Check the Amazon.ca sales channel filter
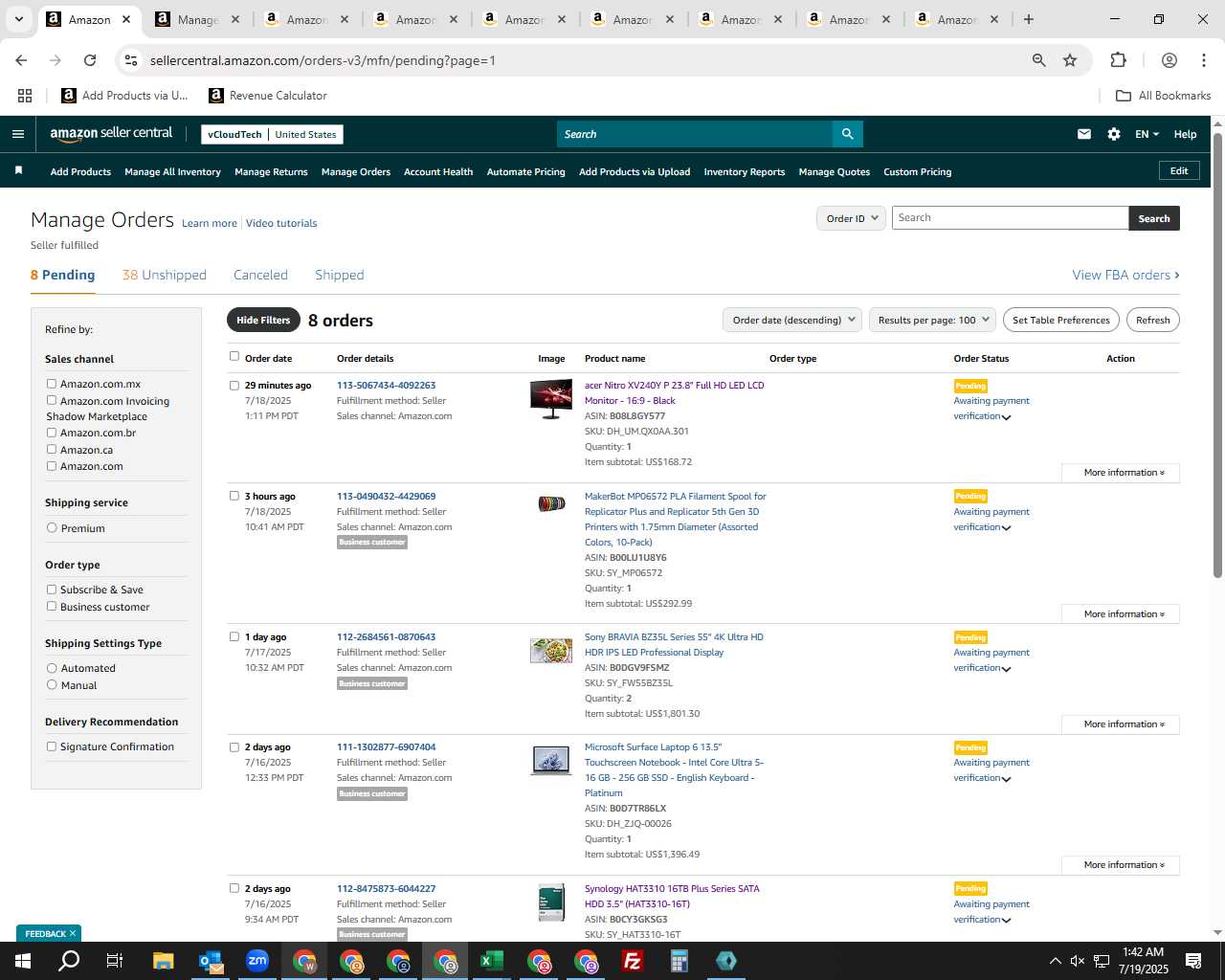 [52, 449]
